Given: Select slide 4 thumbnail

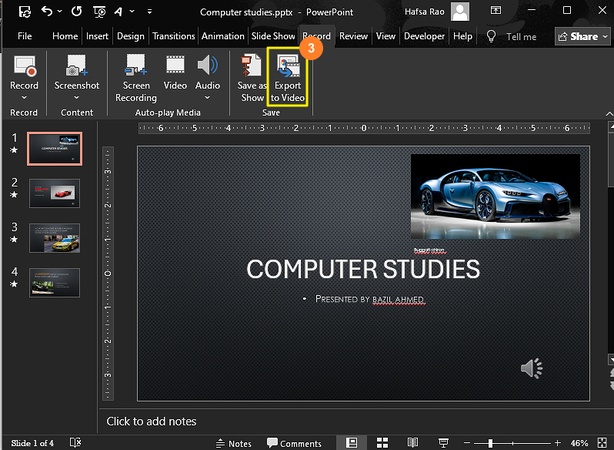Looking at the screenshot, I should click(54, 283).
